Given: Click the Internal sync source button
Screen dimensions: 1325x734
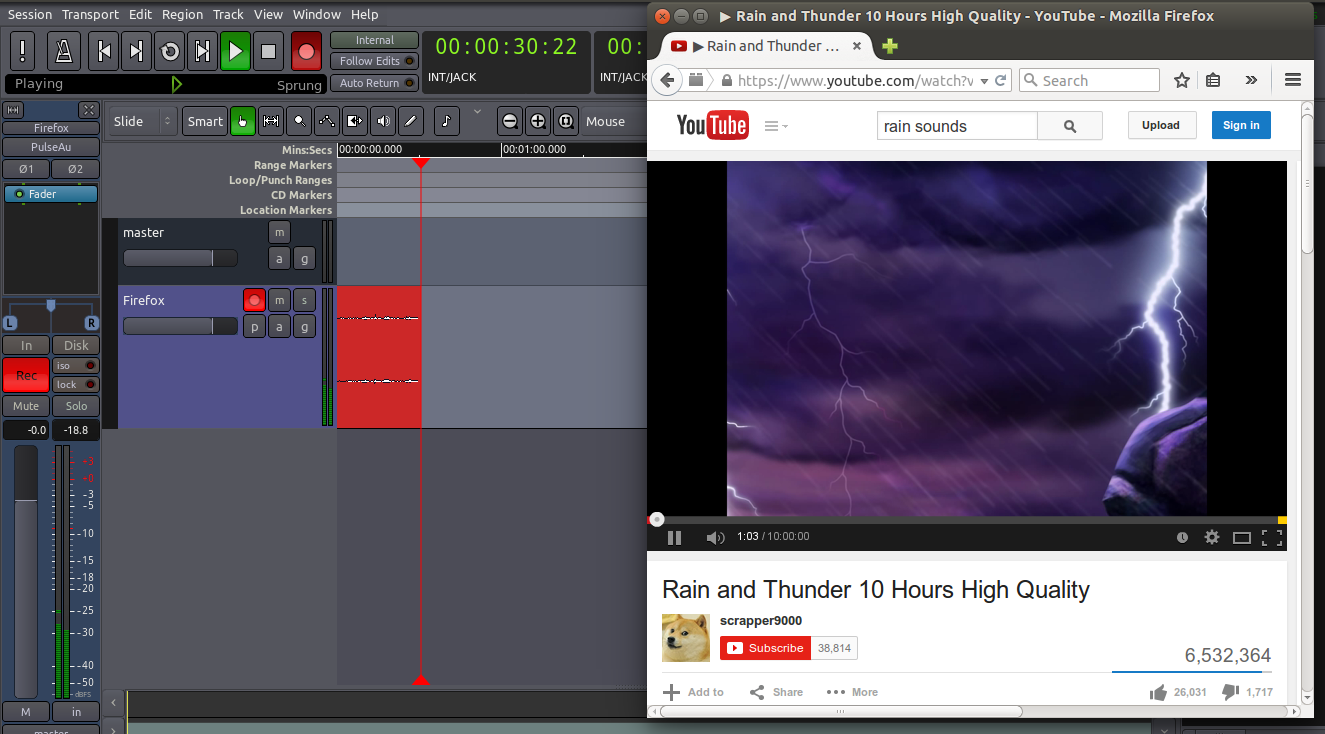Looking at the screenshot, I should coord(375,40).
